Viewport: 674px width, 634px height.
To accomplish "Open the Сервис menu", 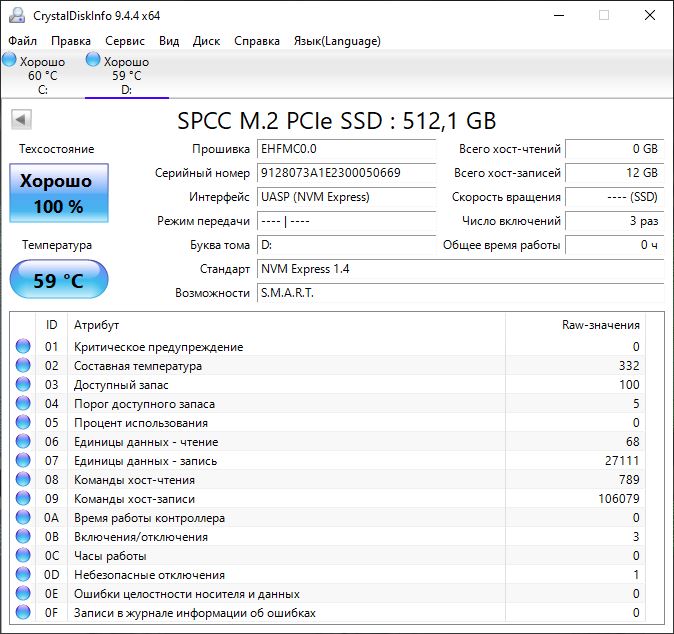I will click(x=124, y=41).
